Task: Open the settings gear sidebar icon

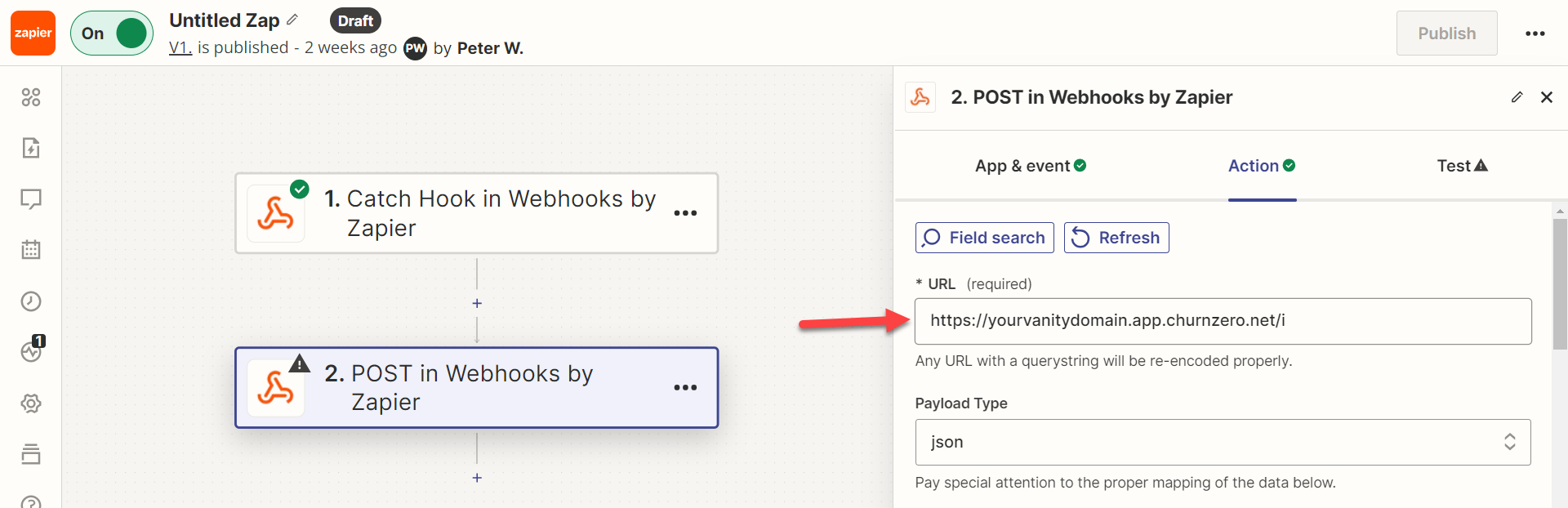Action: tap(31, 403)
